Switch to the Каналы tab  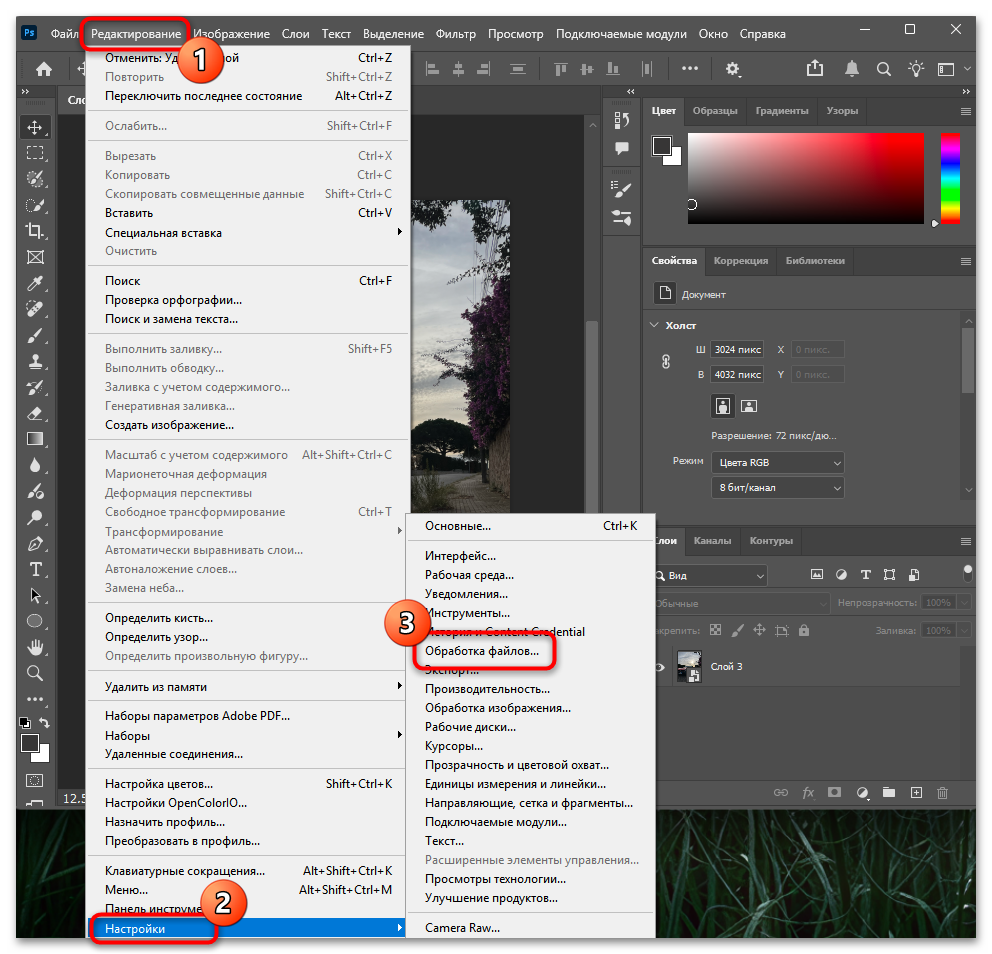tap(712, 541)
